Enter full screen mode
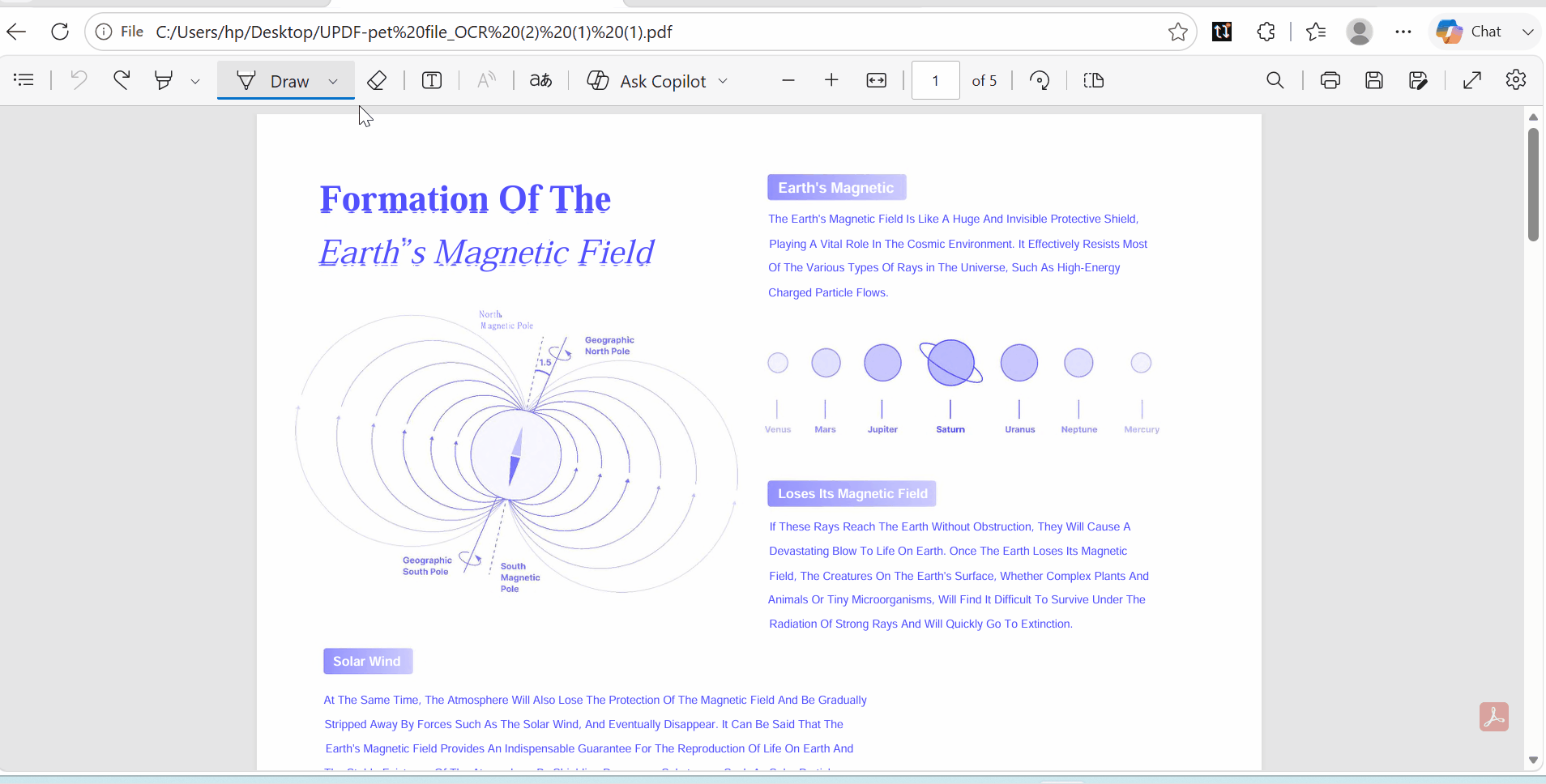This screenshot has height=784, width=1546. point(1472,80)
